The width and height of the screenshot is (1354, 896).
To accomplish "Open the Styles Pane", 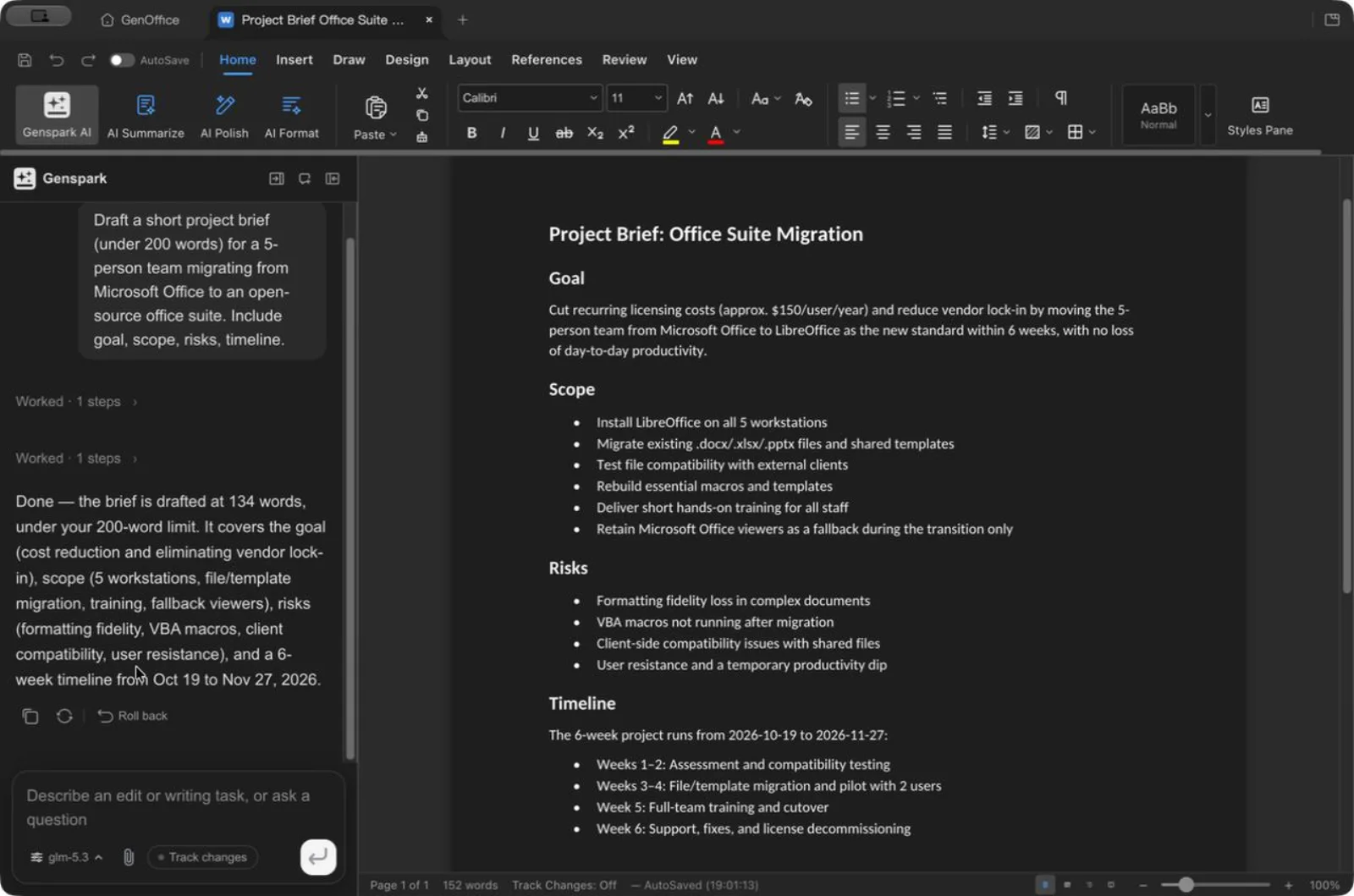I will click(1259, 114).
